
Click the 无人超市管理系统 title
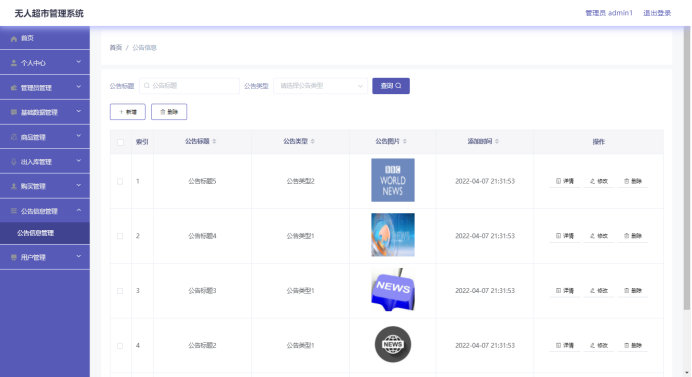point(49,13)
